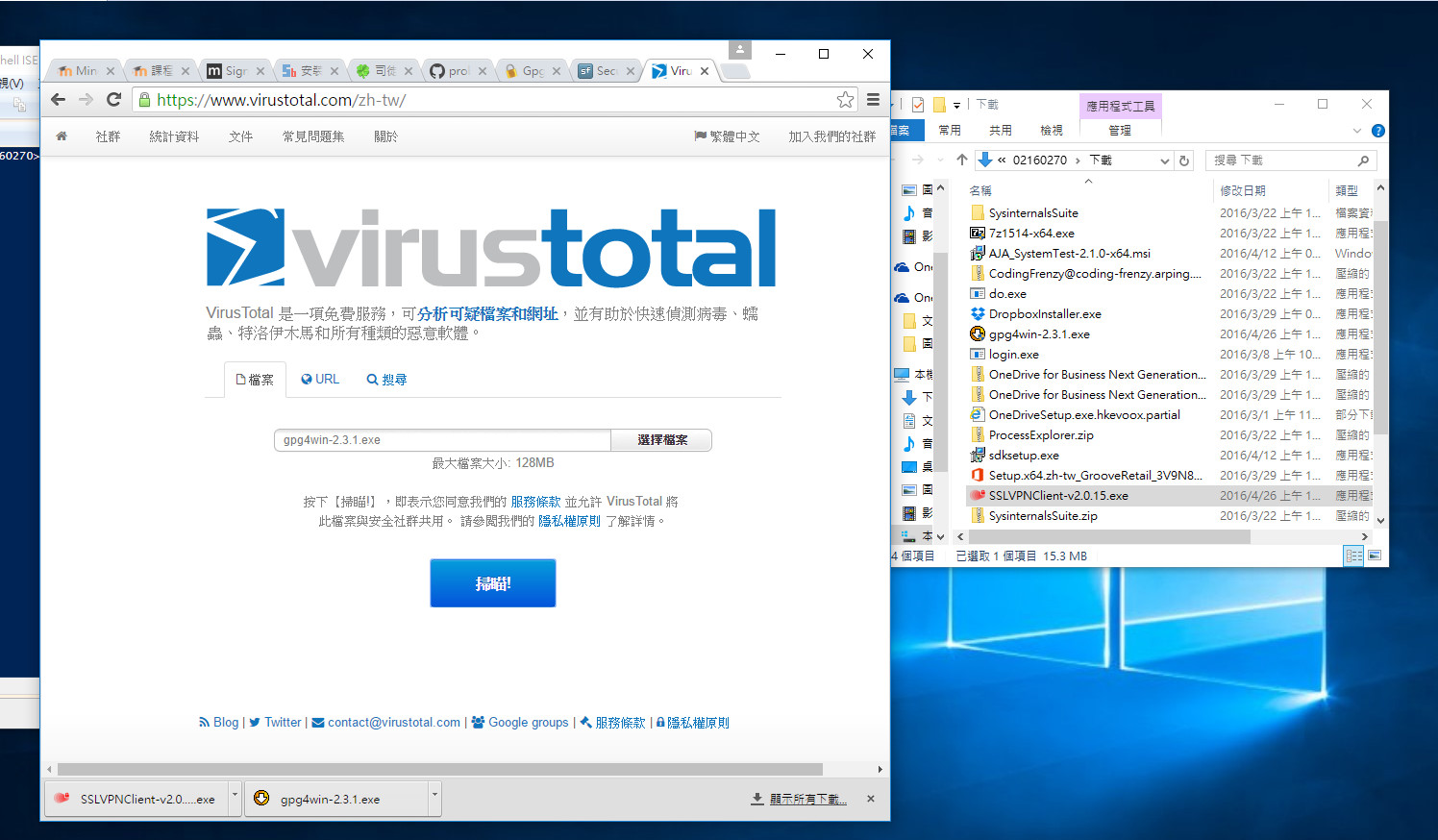Select the URL scan tab
The width and height of the screenshot is (1438, 840).
point(320,380)
